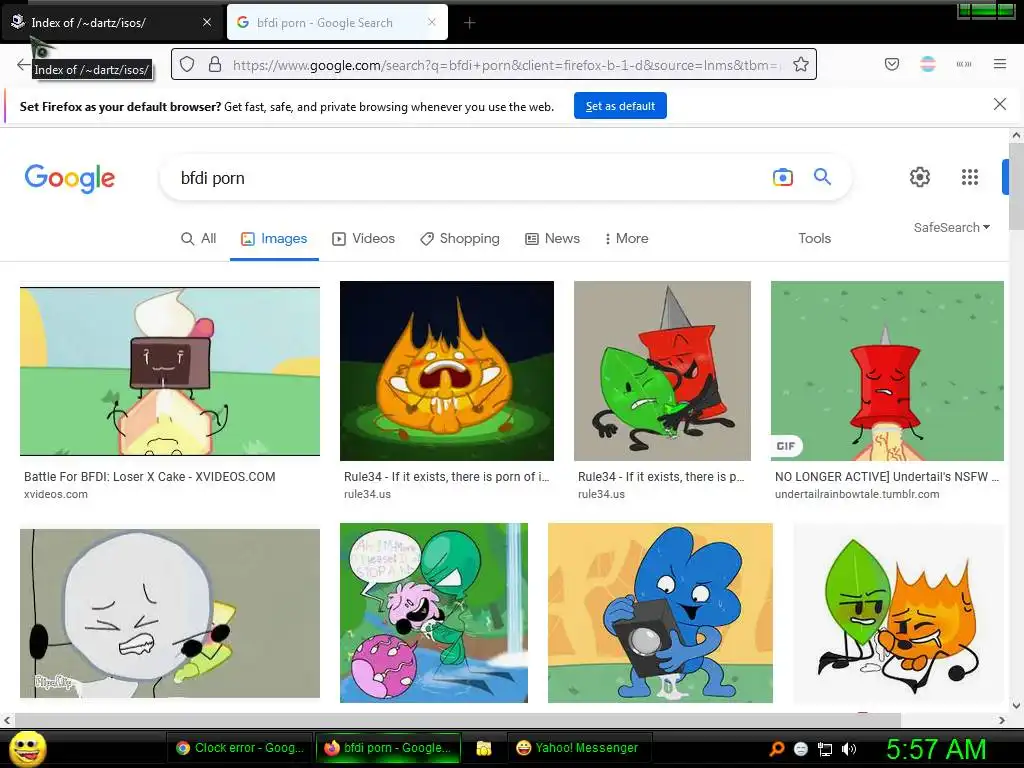The width and height of the screenshot is (1024, 768).
Task: Switch to the Index of /~dartz/isos/ tab
Action: (111, 22)
